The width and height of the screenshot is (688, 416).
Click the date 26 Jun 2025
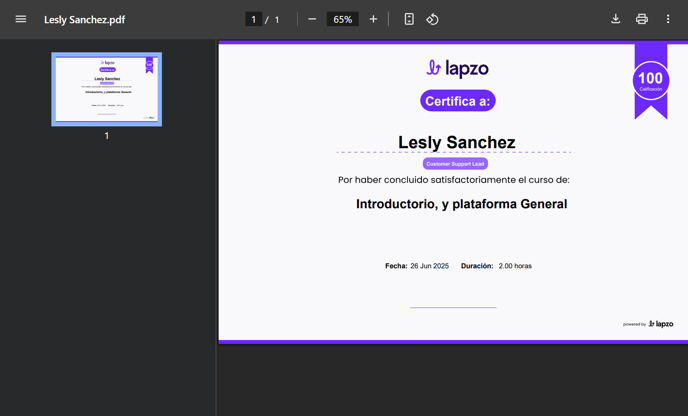(429, 266)
